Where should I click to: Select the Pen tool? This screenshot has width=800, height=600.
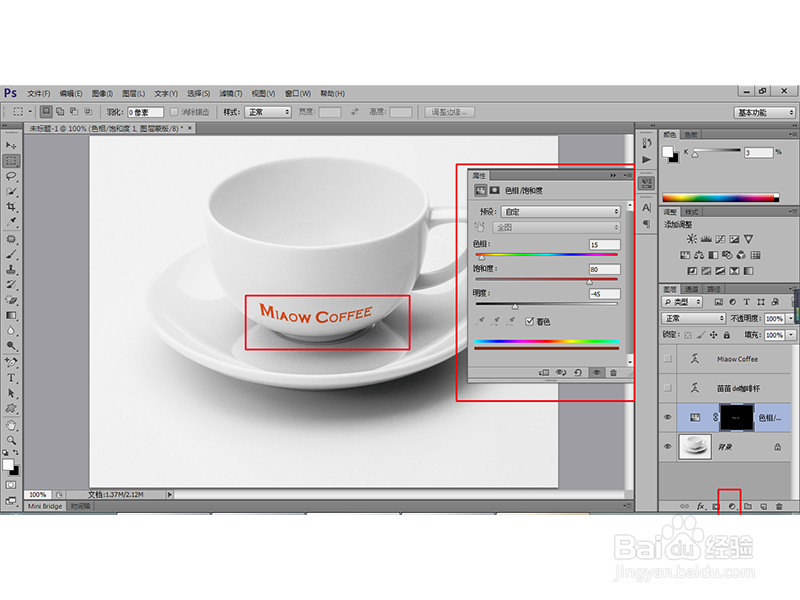pos(11,362)
